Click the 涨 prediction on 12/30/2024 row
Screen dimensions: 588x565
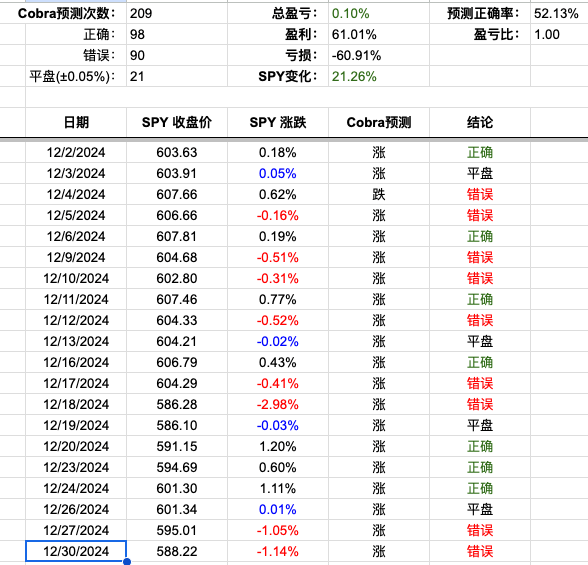tap(379, 551)
